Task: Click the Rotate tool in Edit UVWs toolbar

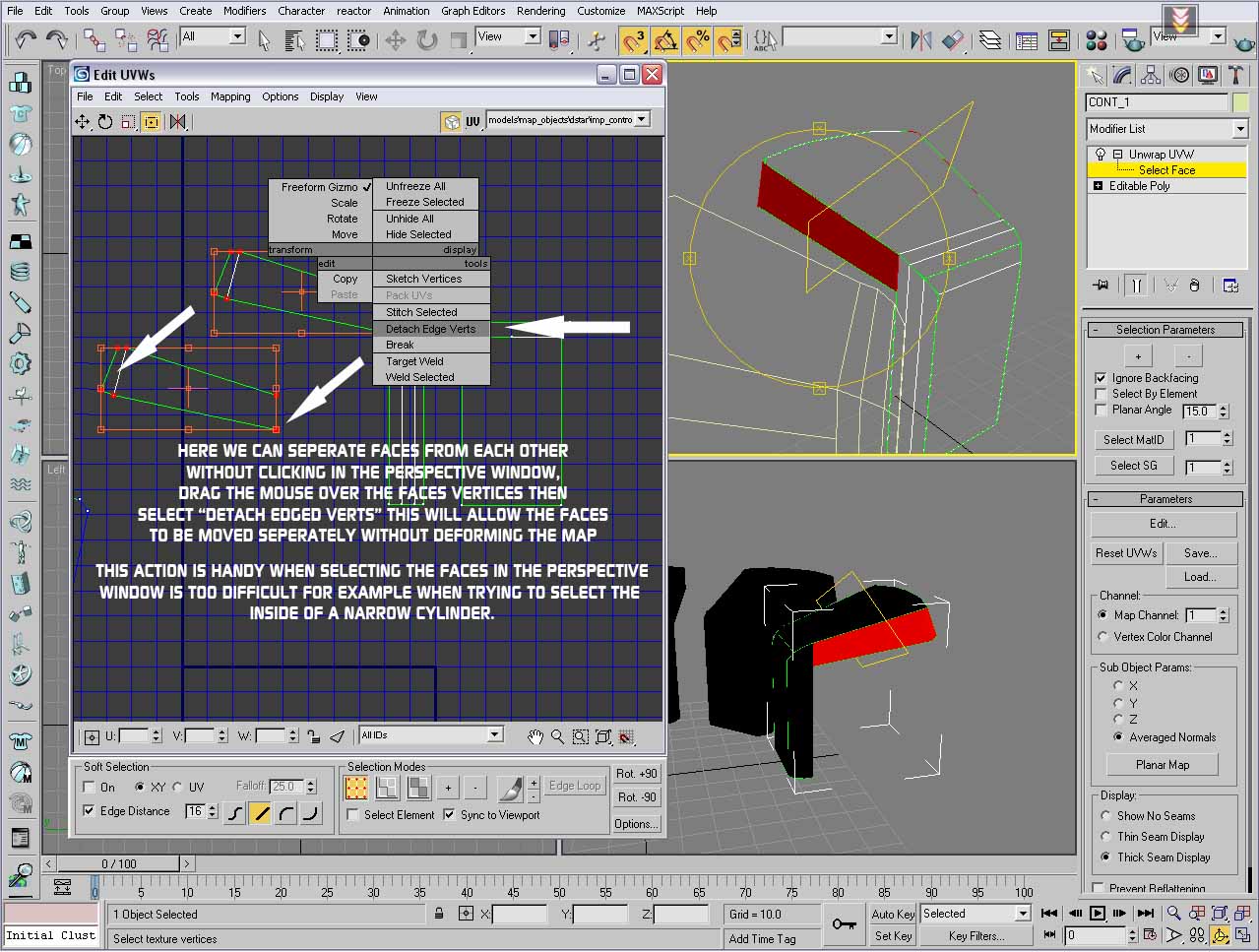Action: click(x=105, y=122)
